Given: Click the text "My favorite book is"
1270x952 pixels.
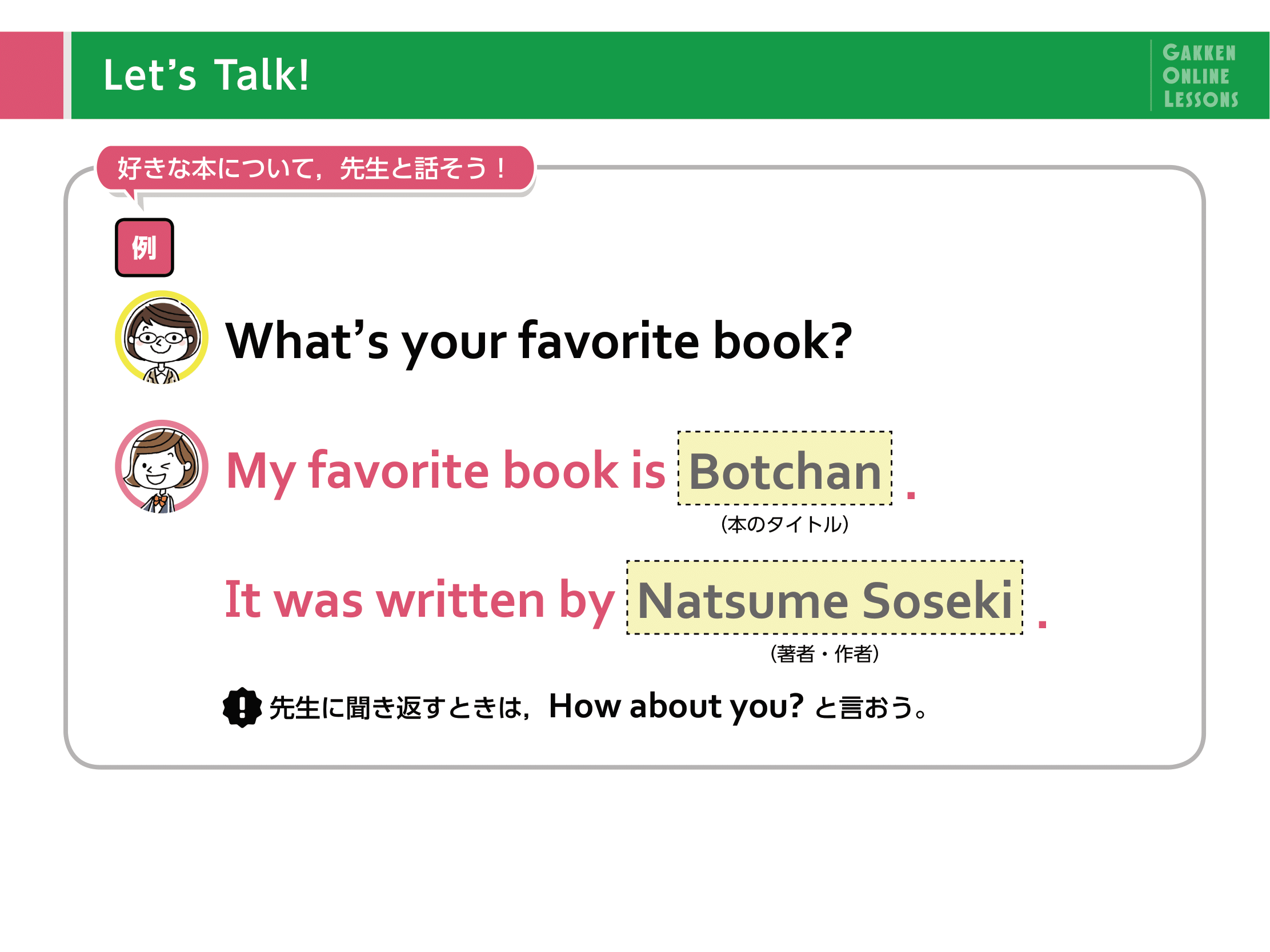Looking at the screenshot, I should pos(446,471).
